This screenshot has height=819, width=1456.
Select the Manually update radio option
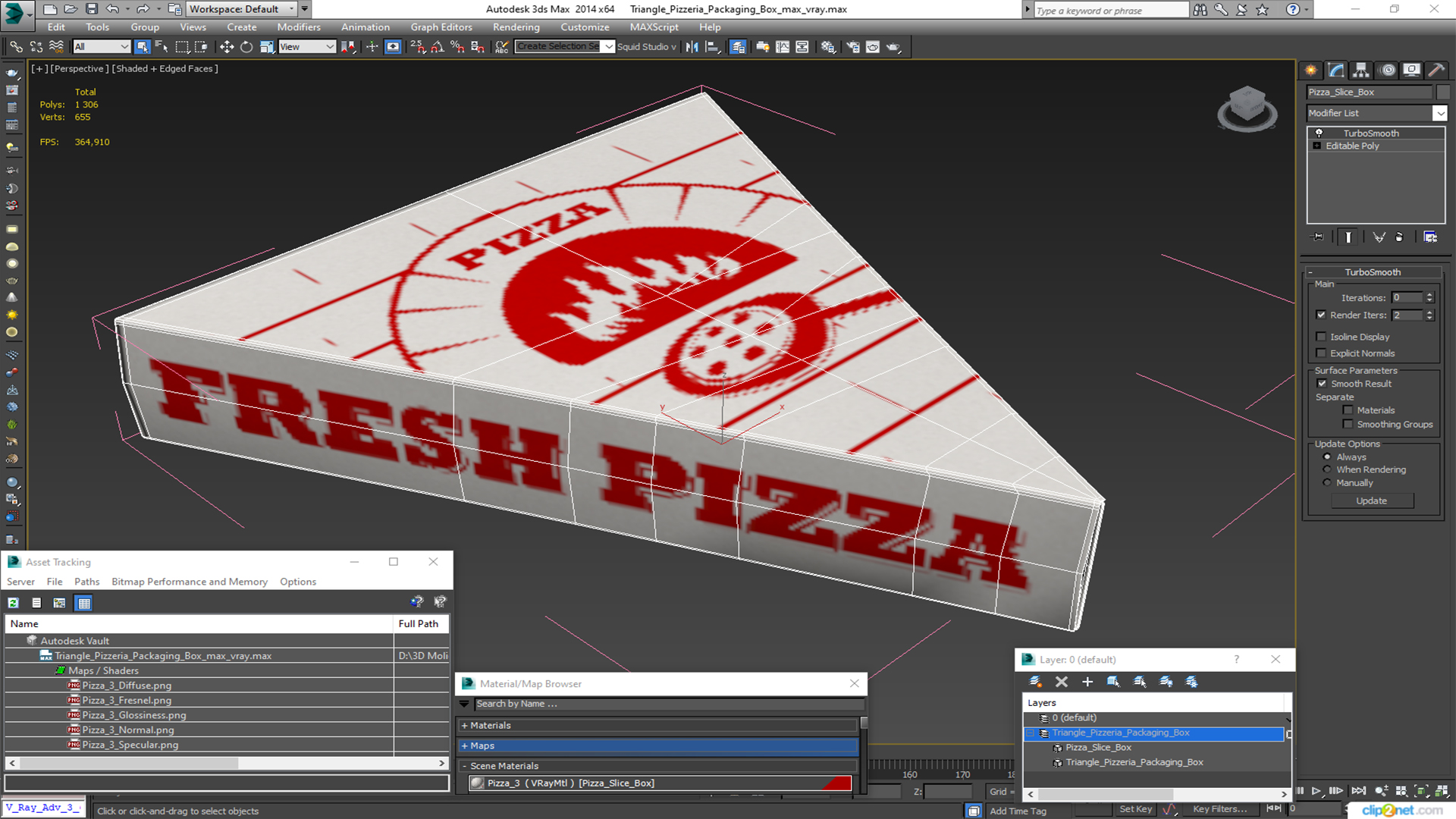click(x=1327, y=483)
